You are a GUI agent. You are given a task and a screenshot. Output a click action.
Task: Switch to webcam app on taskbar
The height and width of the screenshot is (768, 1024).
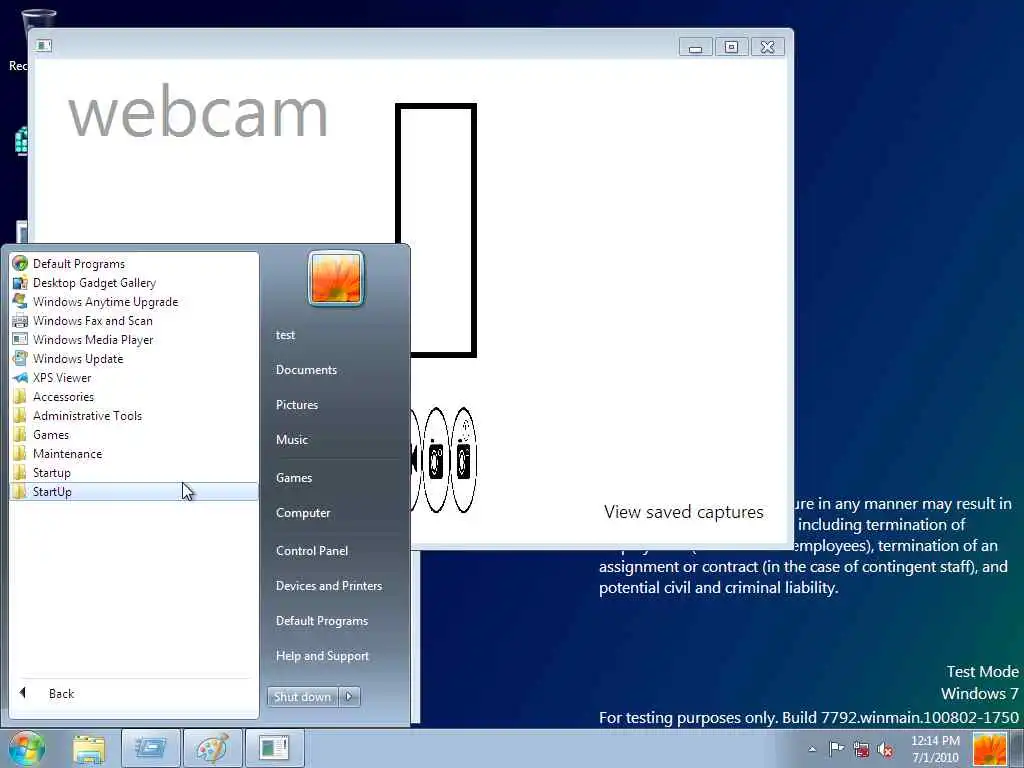coord(274,748)
